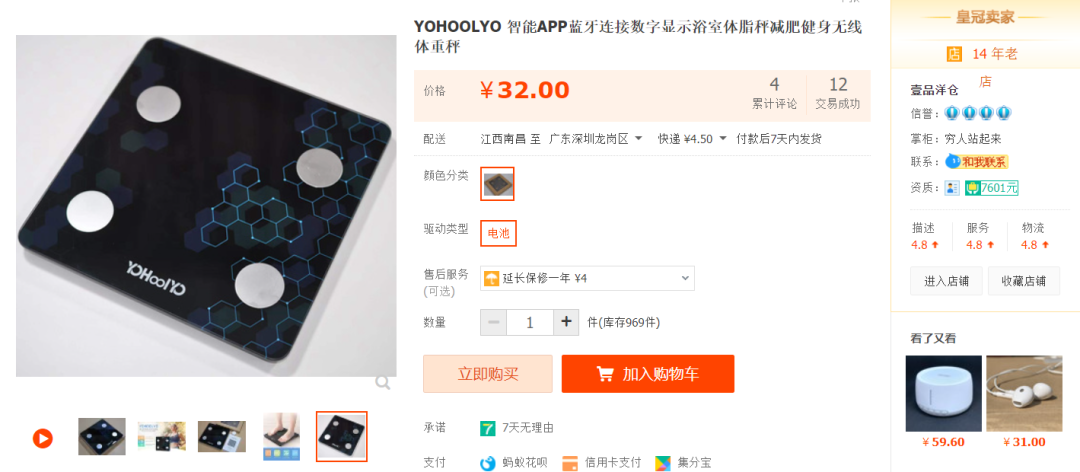The height and width of the screenshot is (472, 1080).
Task: Select the 电池 drive type option
Action: pyautogui.click(x=498, y=234)
